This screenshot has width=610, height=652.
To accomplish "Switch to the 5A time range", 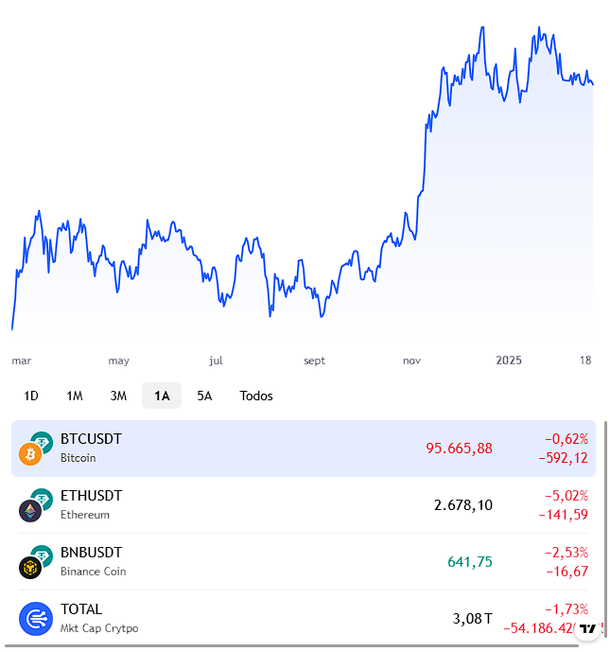I will click(x=204, y=396).
